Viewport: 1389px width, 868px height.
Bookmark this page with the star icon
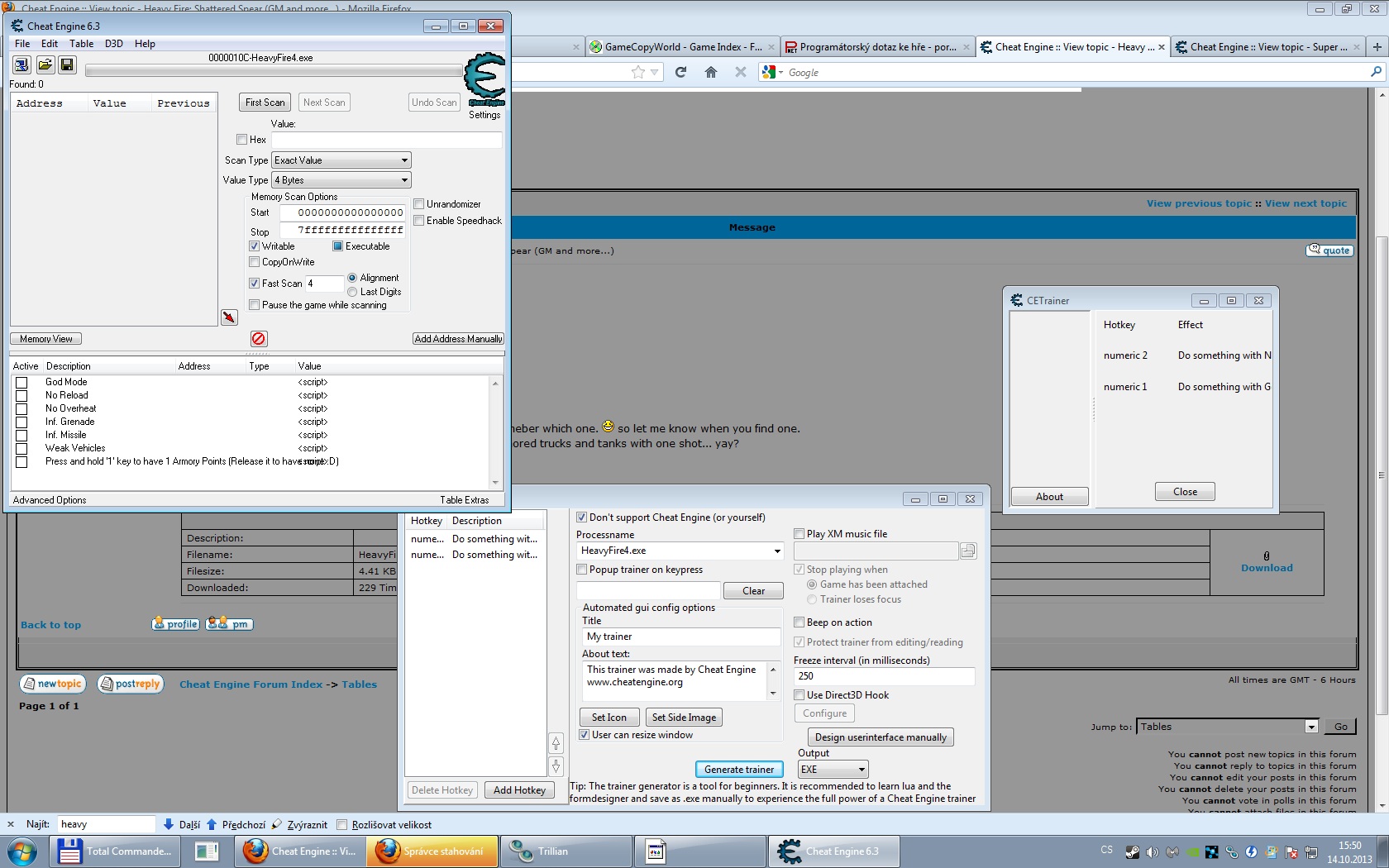pos(638,73)
